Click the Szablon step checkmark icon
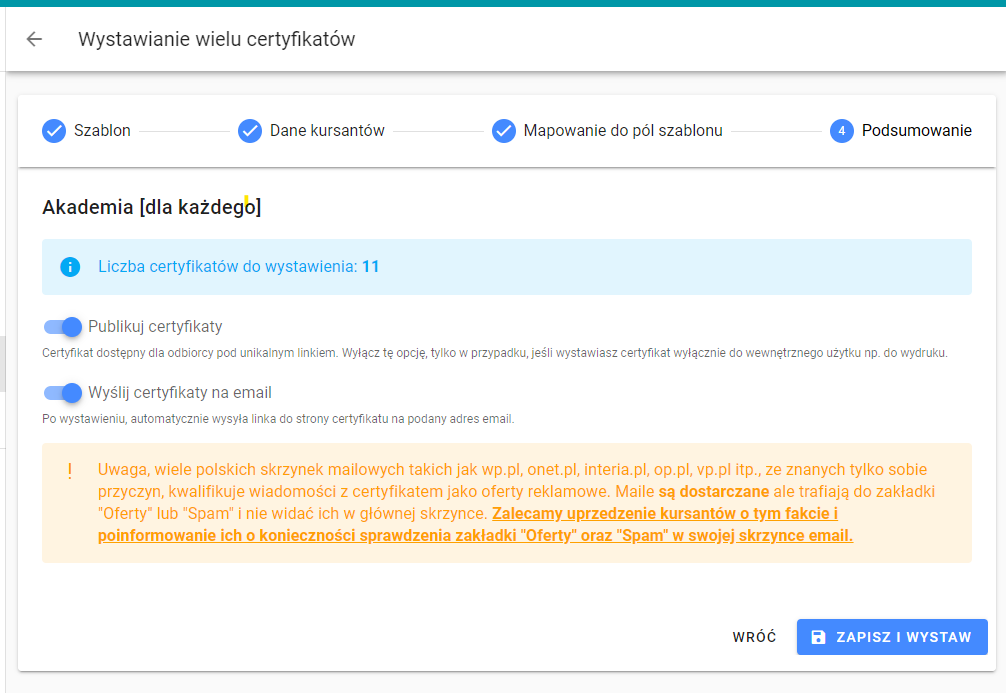The image size is (1006, 693). pos(54,131)
